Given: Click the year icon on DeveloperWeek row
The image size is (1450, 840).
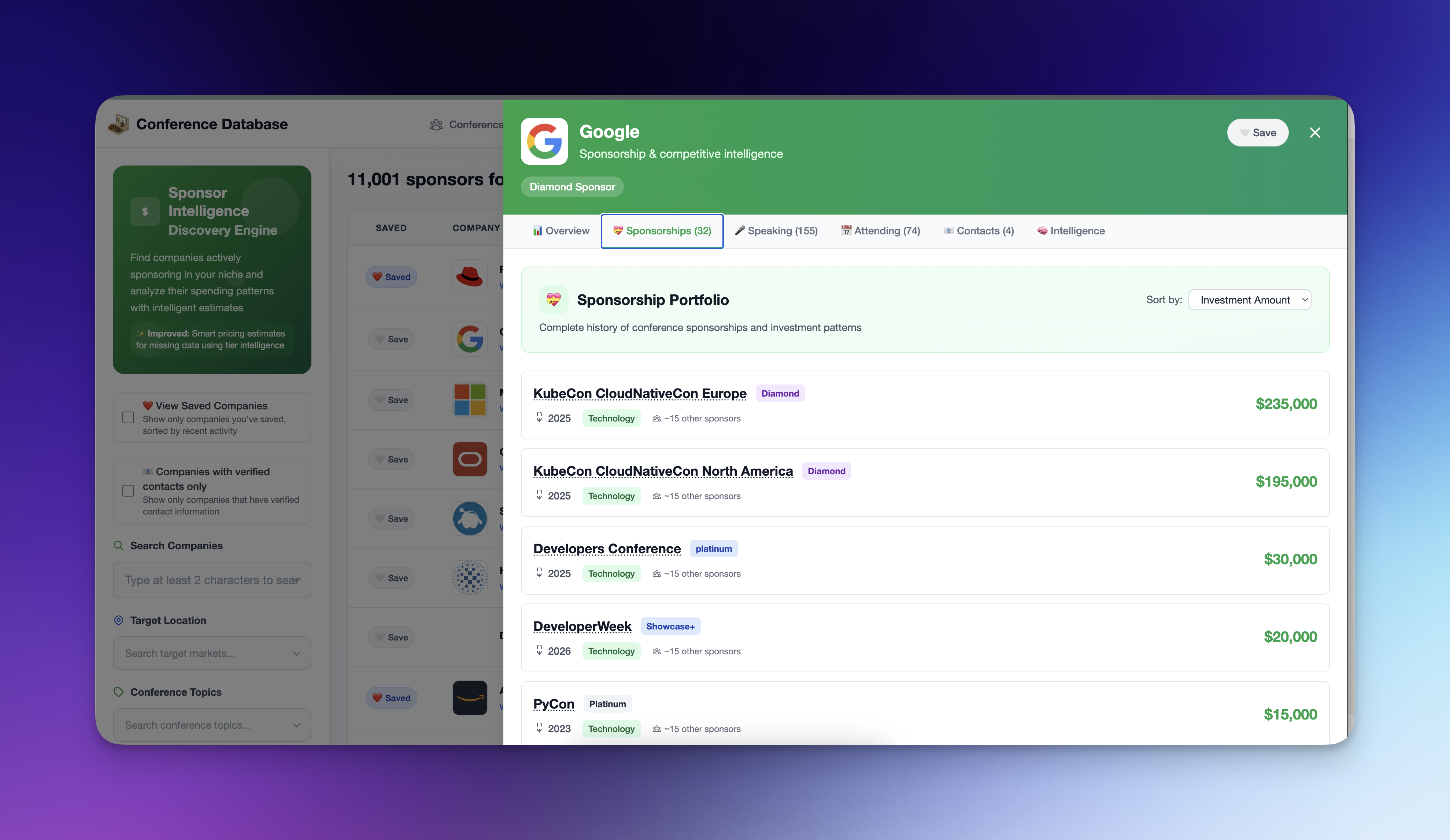Looking at the screenshot, I should tap(539, 650).
